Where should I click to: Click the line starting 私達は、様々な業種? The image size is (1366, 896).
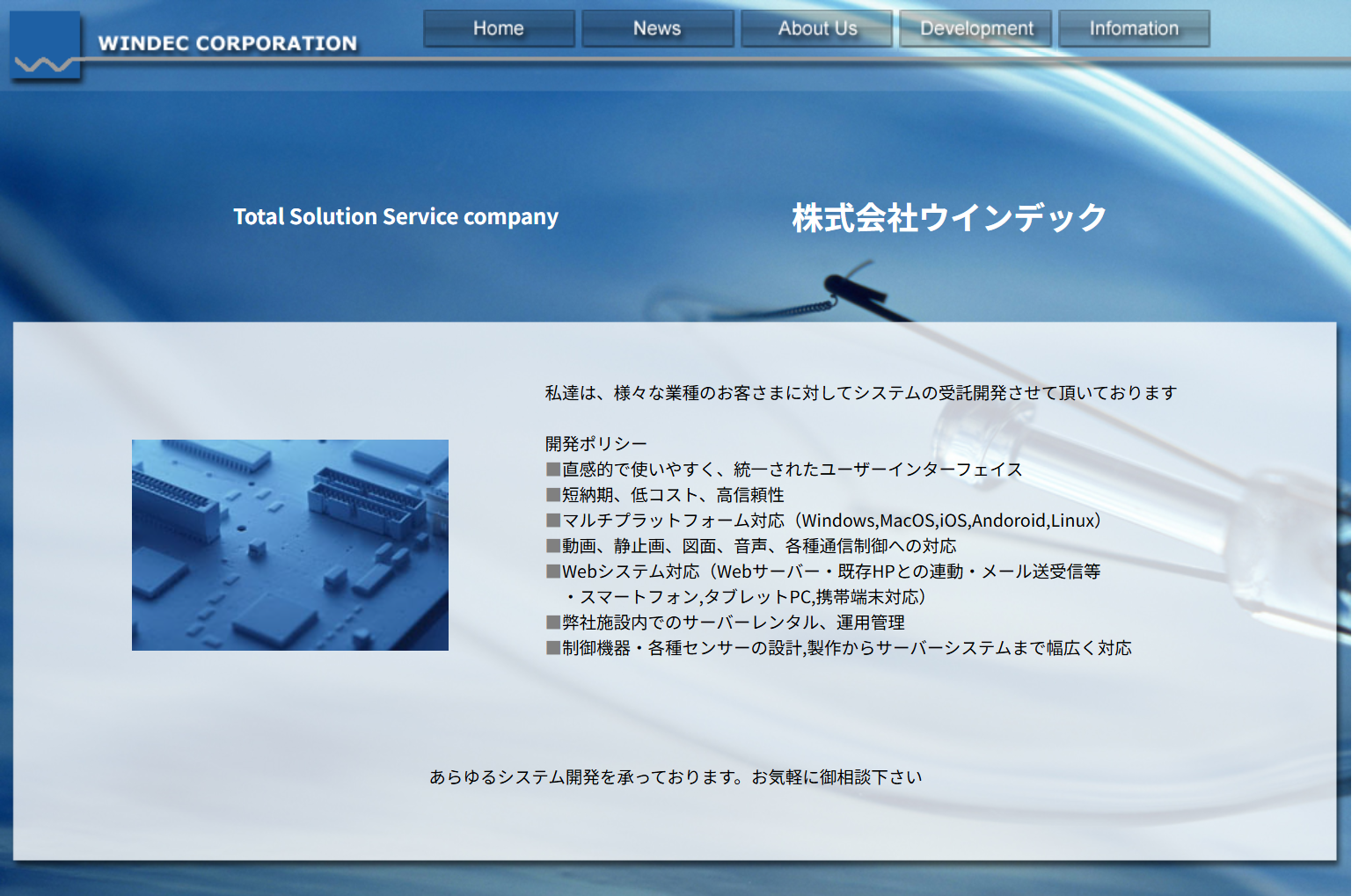click(860, 393)
